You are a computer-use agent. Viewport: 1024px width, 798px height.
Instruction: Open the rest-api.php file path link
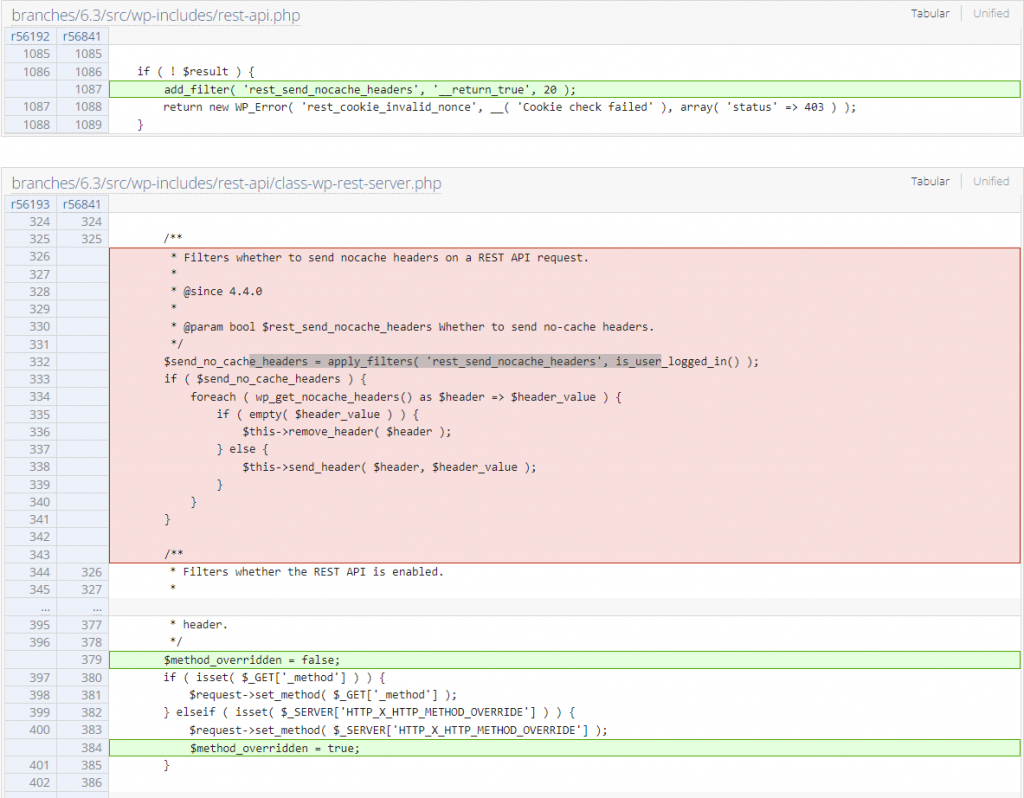155,16
